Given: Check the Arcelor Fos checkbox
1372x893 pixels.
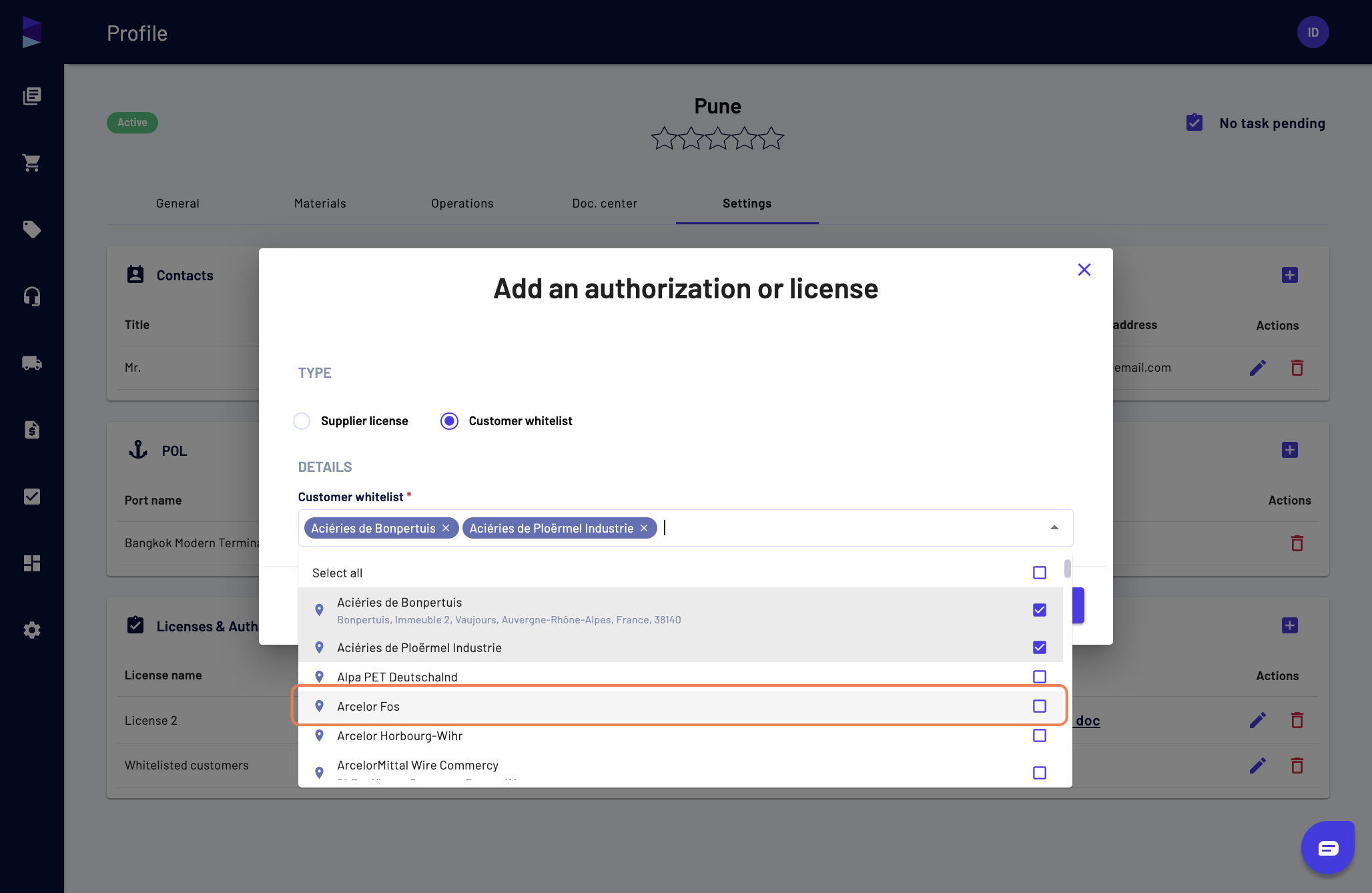Looking at the screenshot, I should click(x=1039, y=706).
